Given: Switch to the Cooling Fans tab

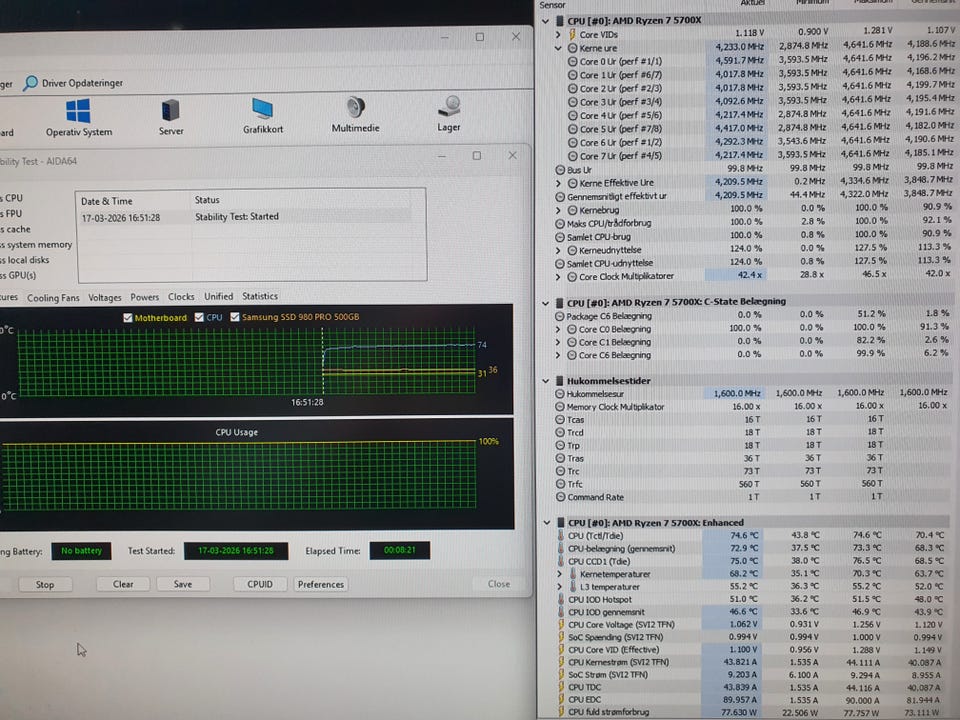Looking at the screenshot, I should pos(53,297).
